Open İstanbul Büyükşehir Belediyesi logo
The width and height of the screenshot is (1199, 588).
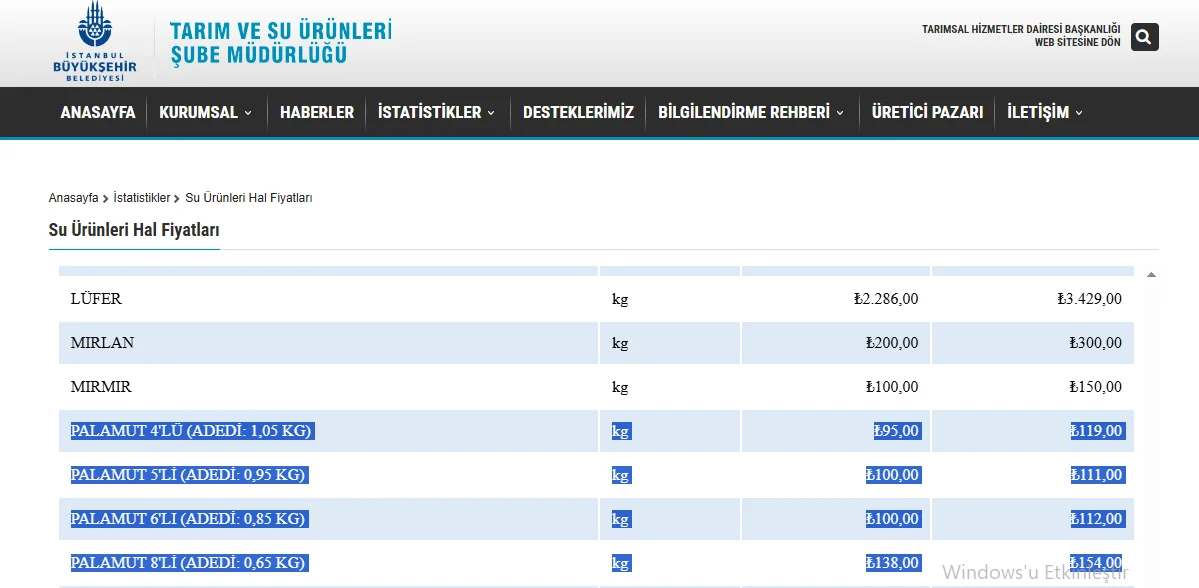[x=95, y=41]
